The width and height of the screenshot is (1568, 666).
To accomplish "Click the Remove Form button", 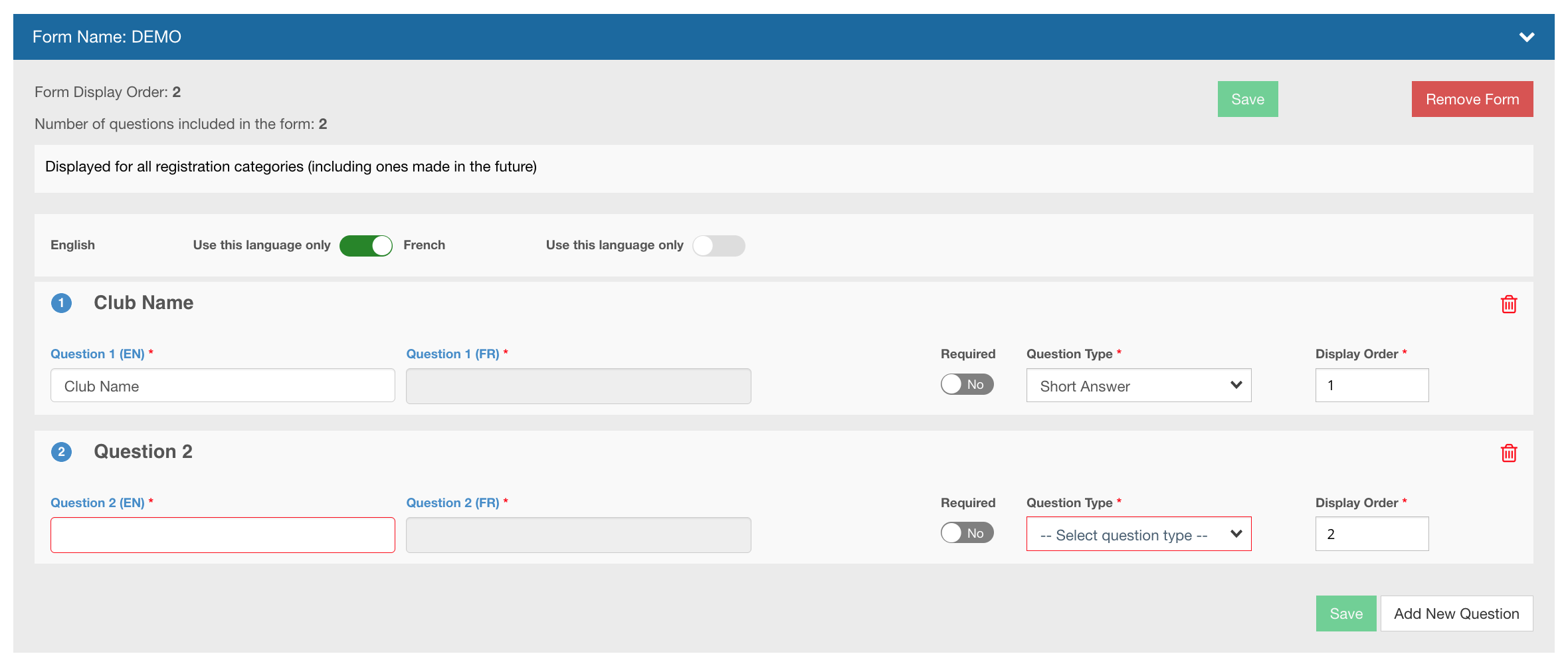I will [x=1472, y=100].
